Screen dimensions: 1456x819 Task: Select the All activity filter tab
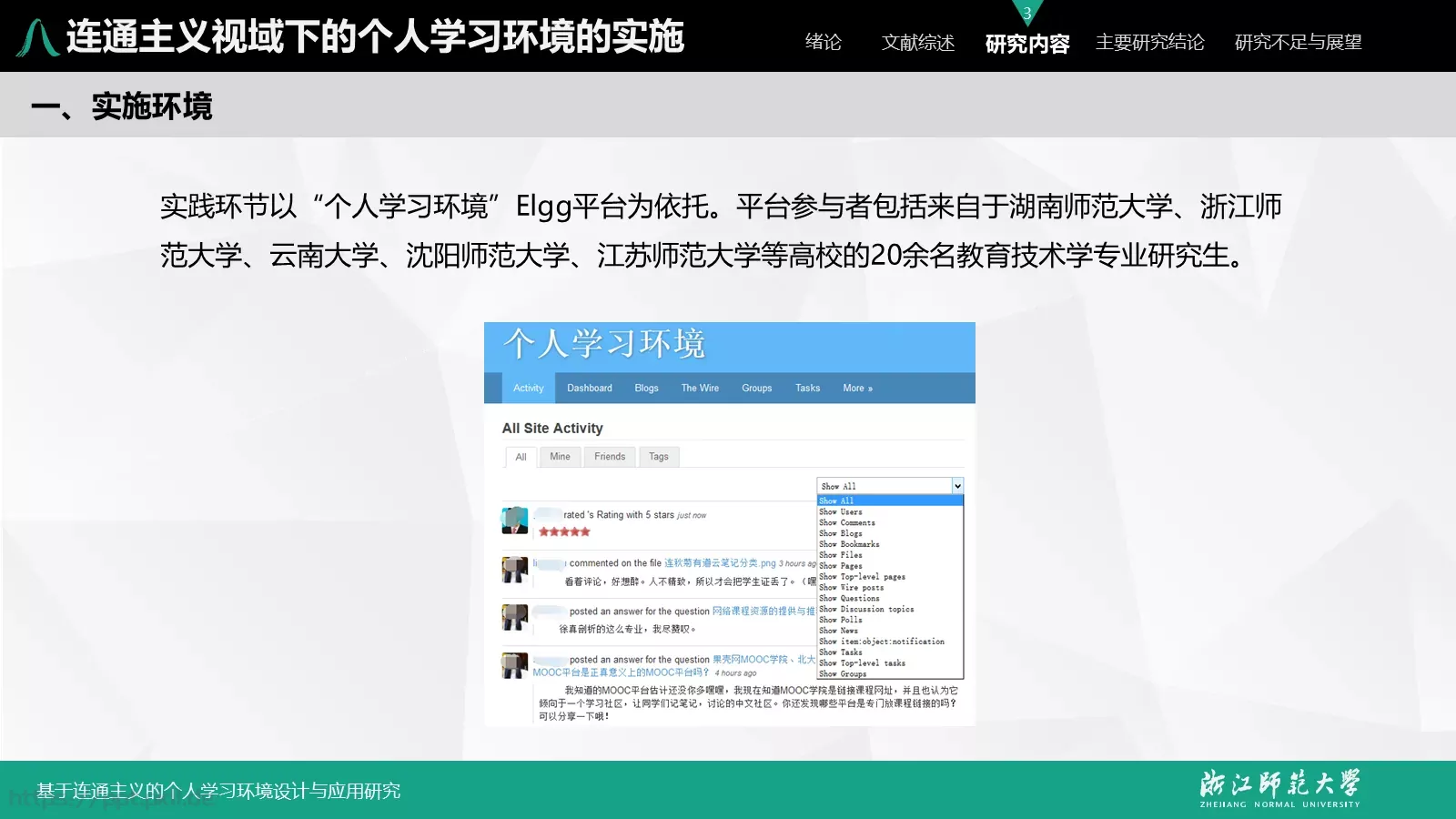[x=521, y=457]
